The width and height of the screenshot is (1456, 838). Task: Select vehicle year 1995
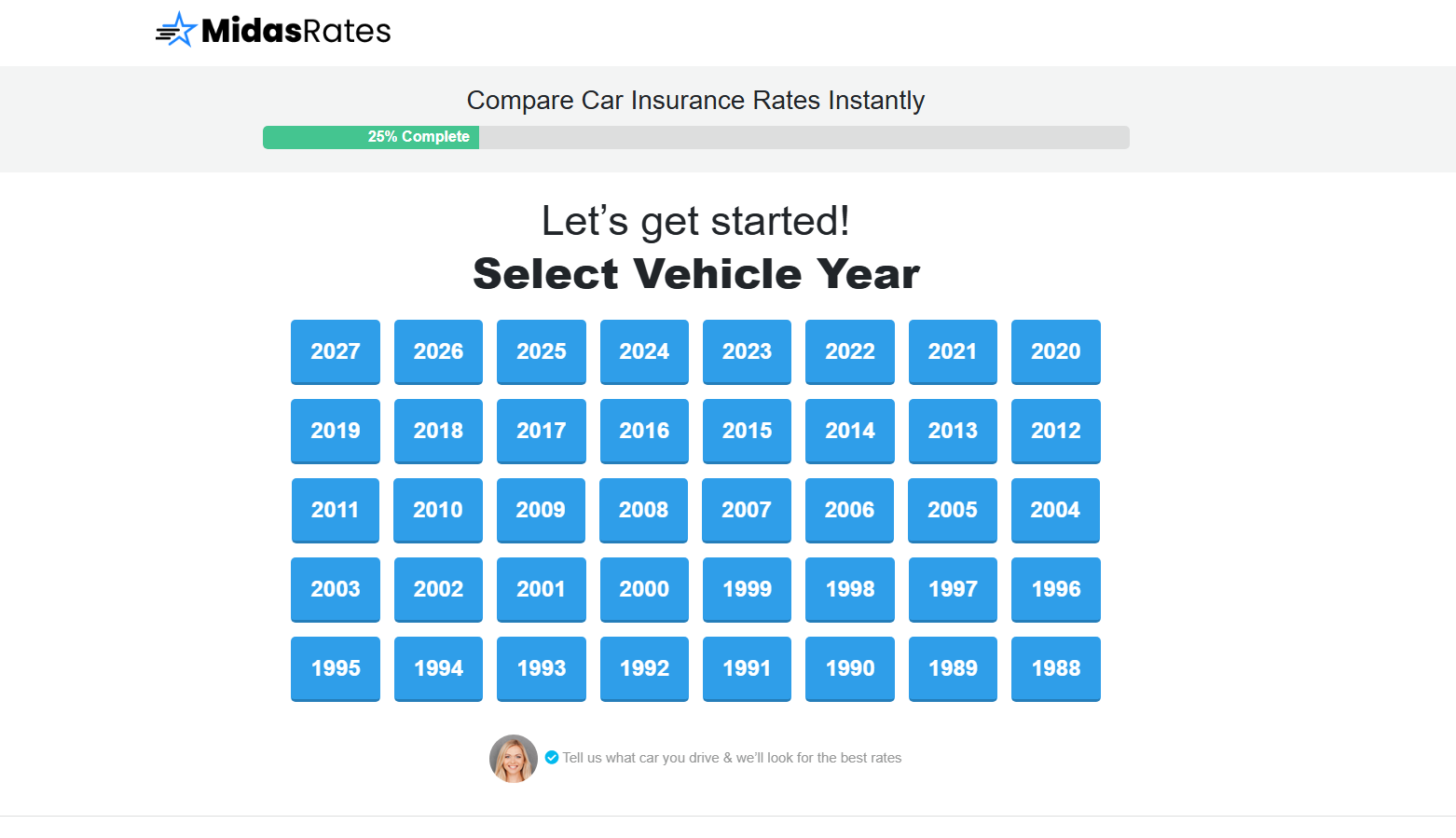point(336,668)
